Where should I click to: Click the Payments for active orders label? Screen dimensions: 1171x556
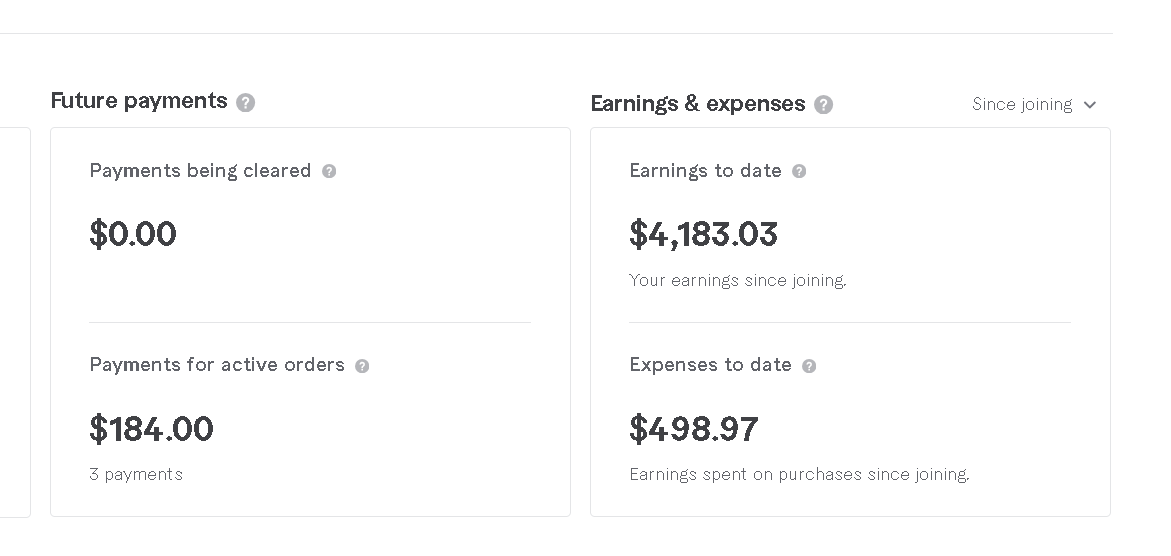point(217,365)
